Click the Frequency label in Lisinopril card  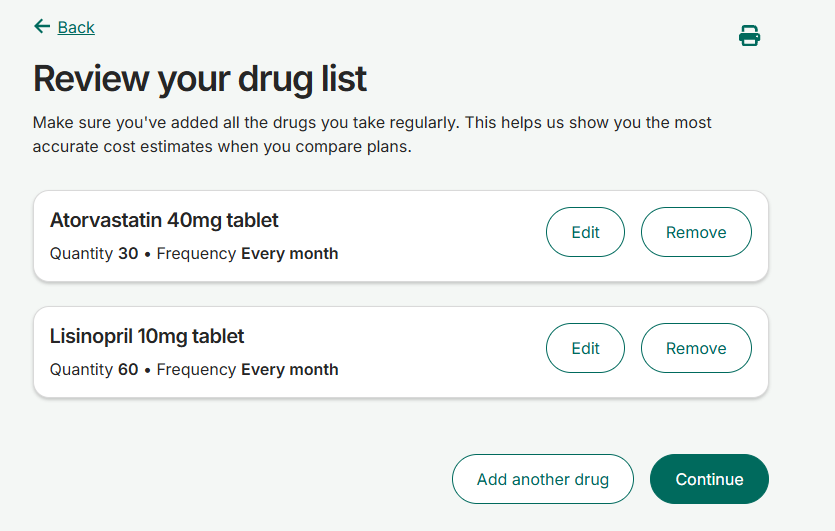point(196,370)
